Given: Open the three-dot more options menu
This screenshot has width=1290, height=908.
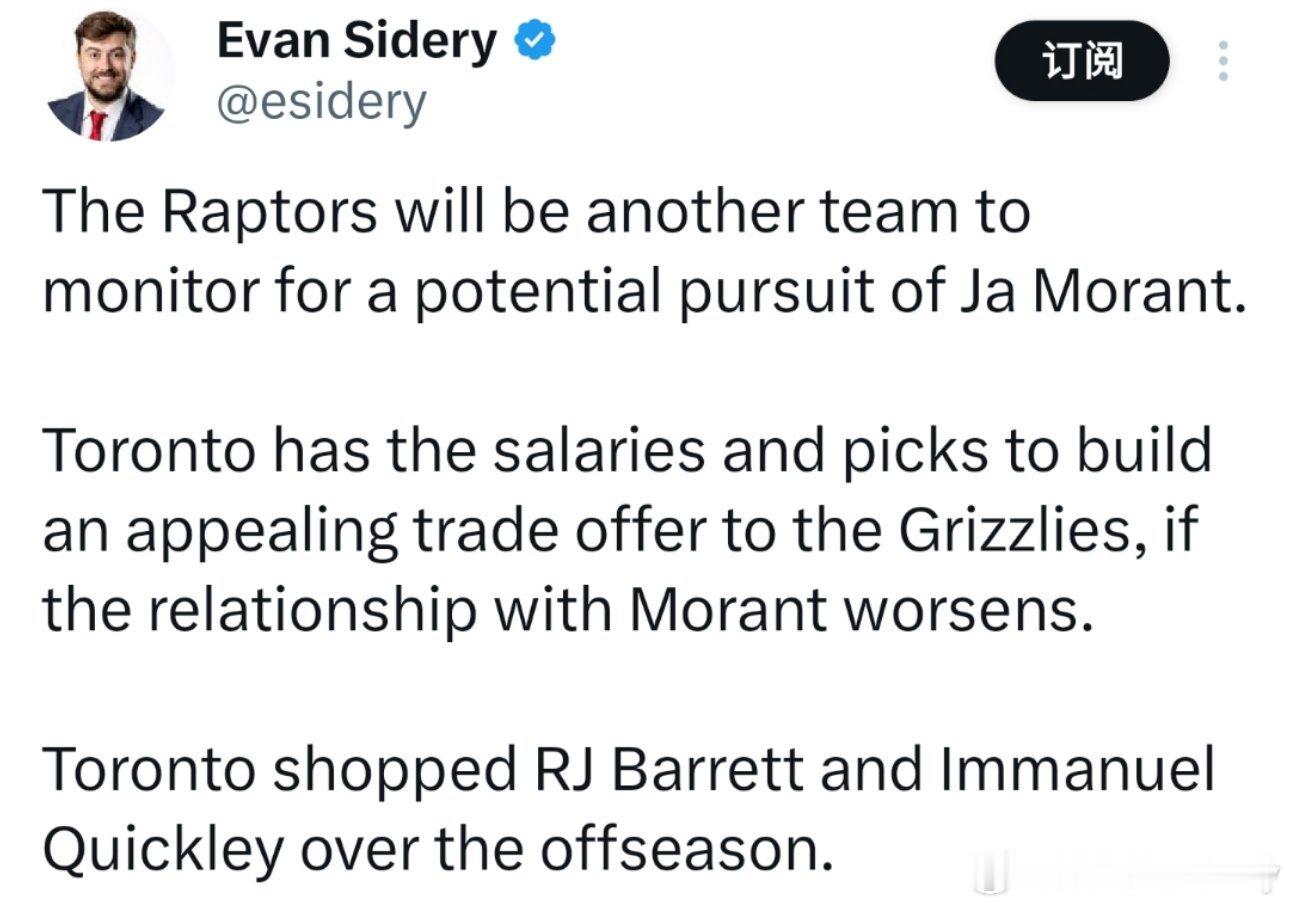Looking at the screenshot, I should (x=1221, y=63).
